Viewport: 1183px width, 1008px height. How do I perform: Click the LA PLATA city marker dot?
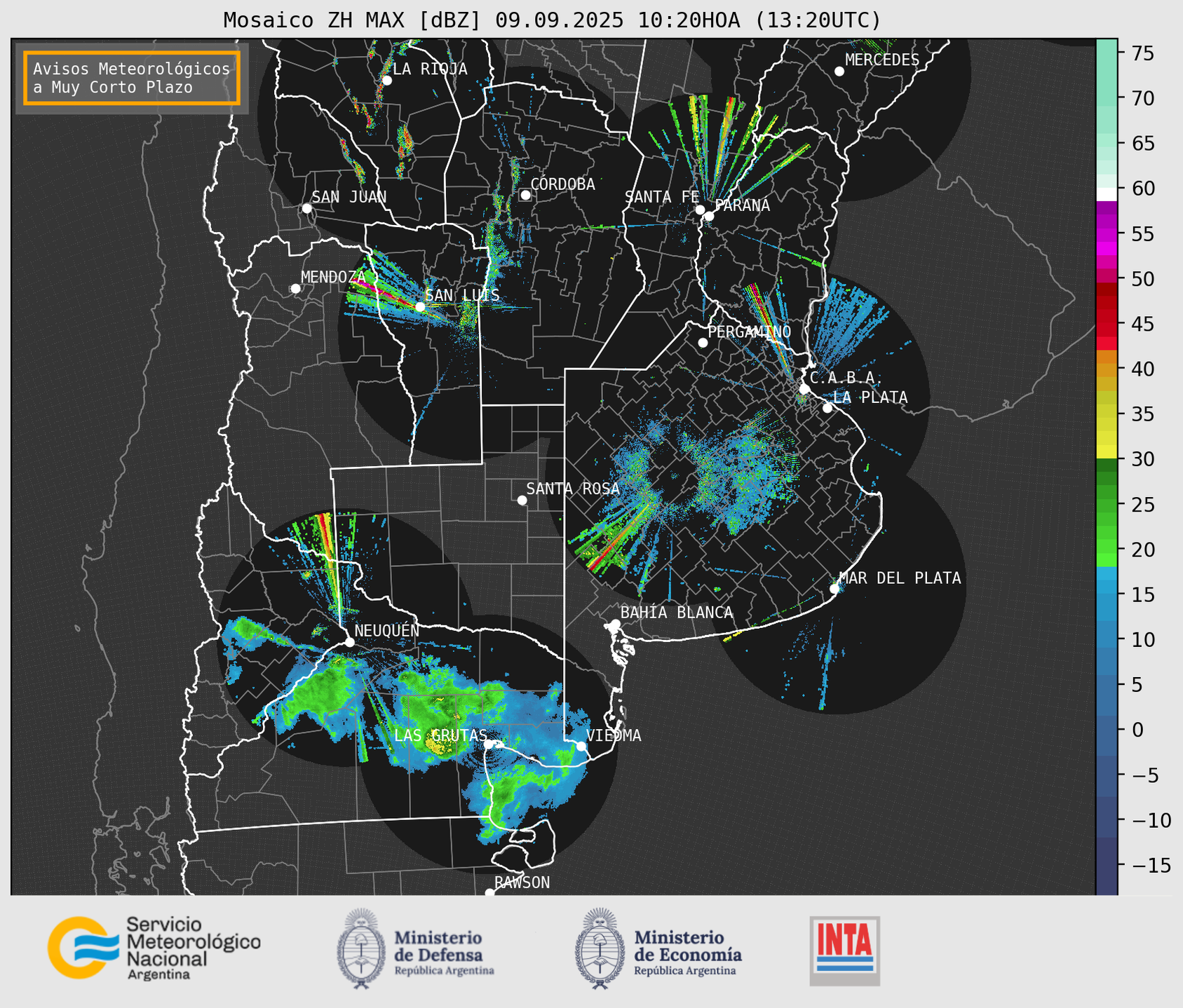827,408
